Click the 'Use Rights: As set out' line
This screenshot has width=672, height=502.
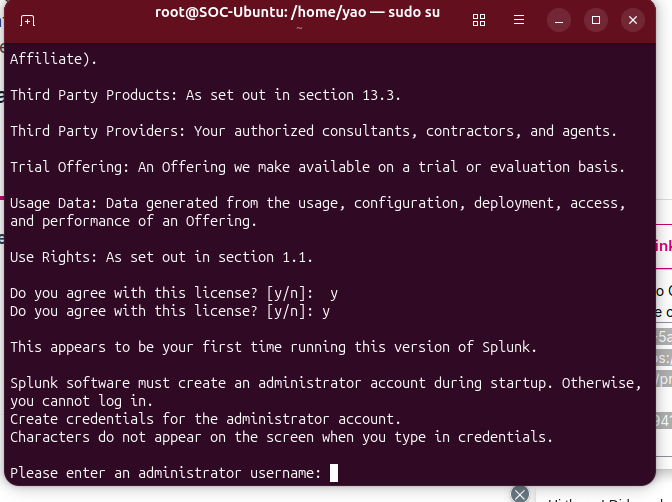[161, 257]
